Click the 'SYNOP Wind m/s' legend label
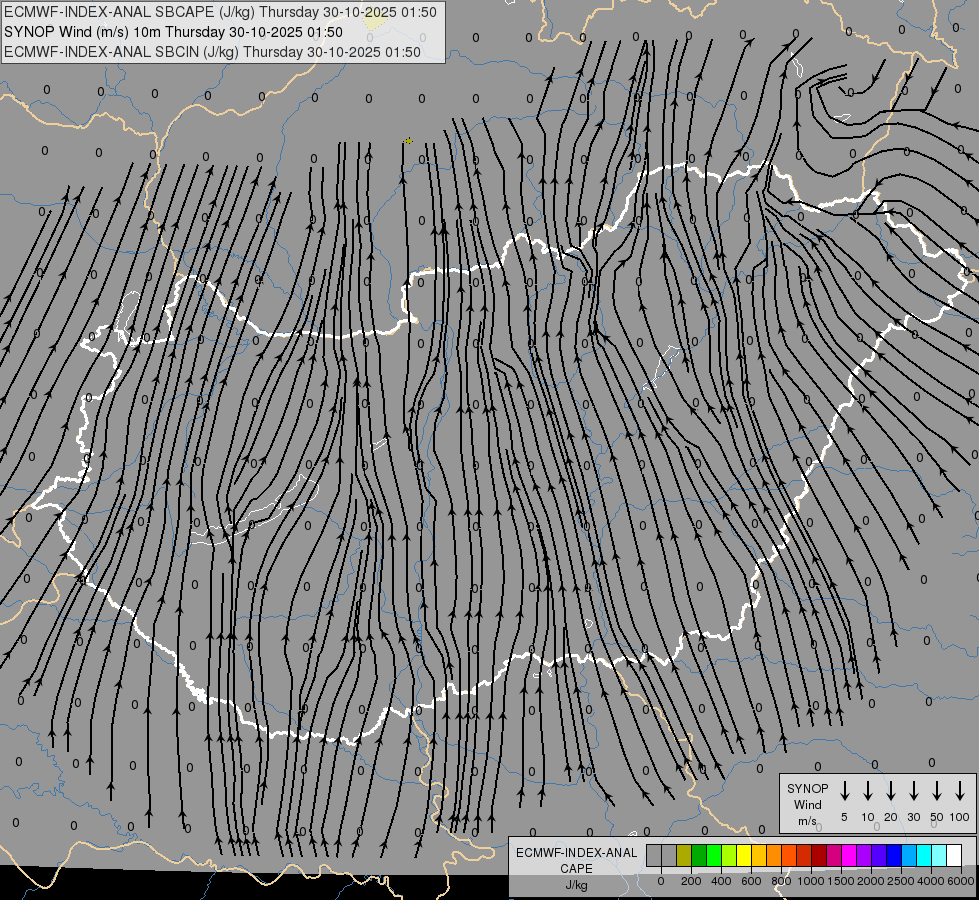The height and width of the screenshot is (900, 979). pos(807,804)
